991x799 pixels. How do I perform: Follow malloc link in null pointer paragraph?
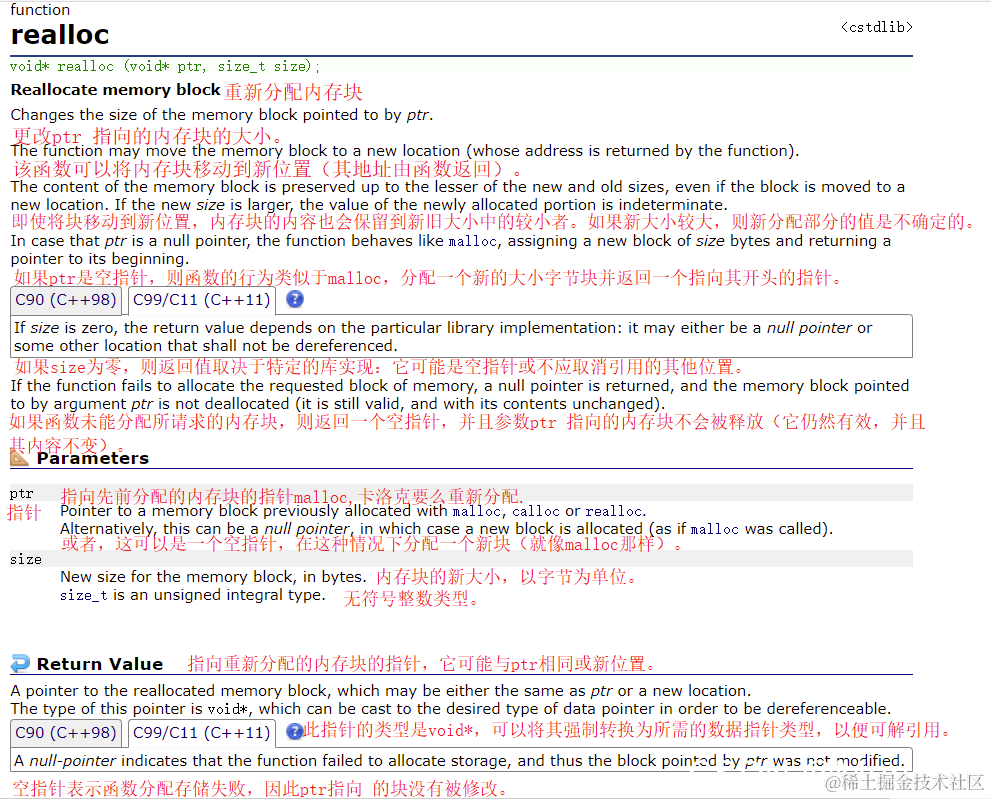click(473, 241)
